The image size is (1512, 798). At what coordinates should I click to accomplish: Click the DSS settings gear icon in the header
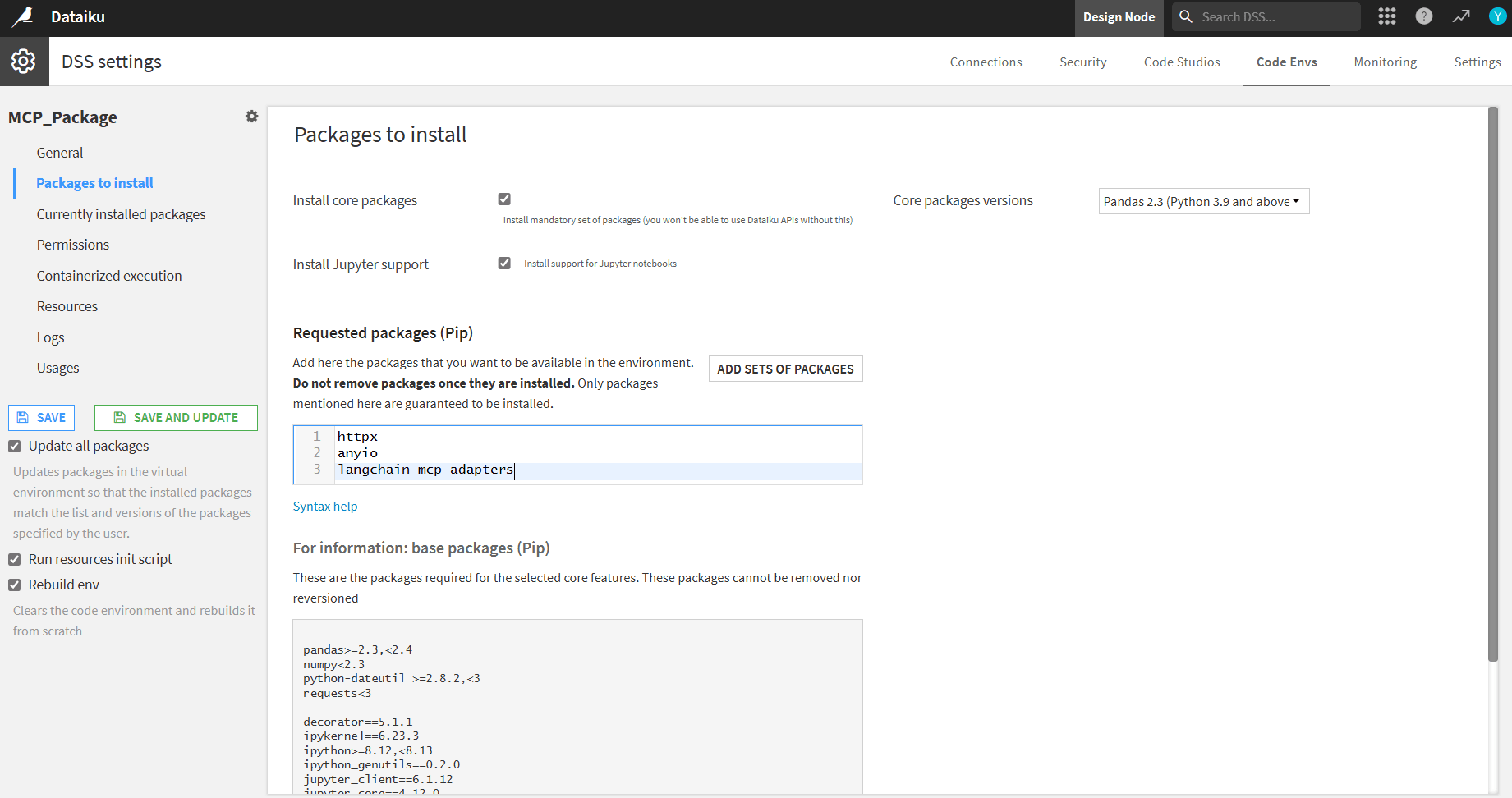(x=24, y=61)
